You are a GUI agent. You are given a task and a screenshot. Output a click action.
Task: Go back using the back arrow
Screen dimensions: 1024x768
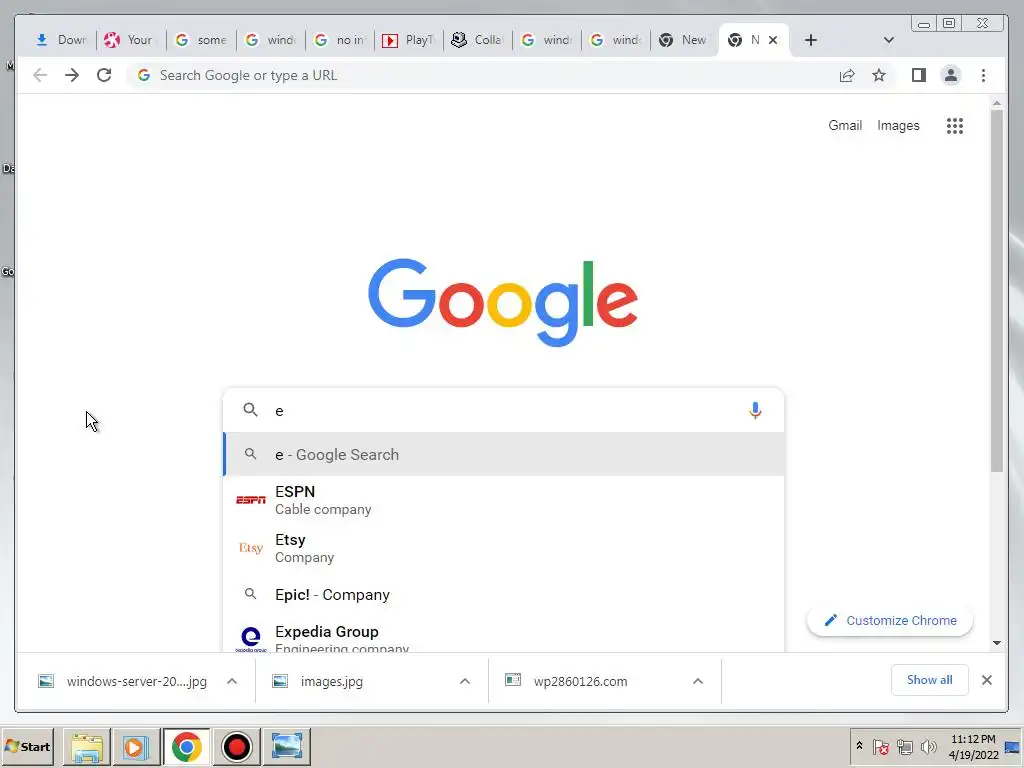click(x=40, y=75)
